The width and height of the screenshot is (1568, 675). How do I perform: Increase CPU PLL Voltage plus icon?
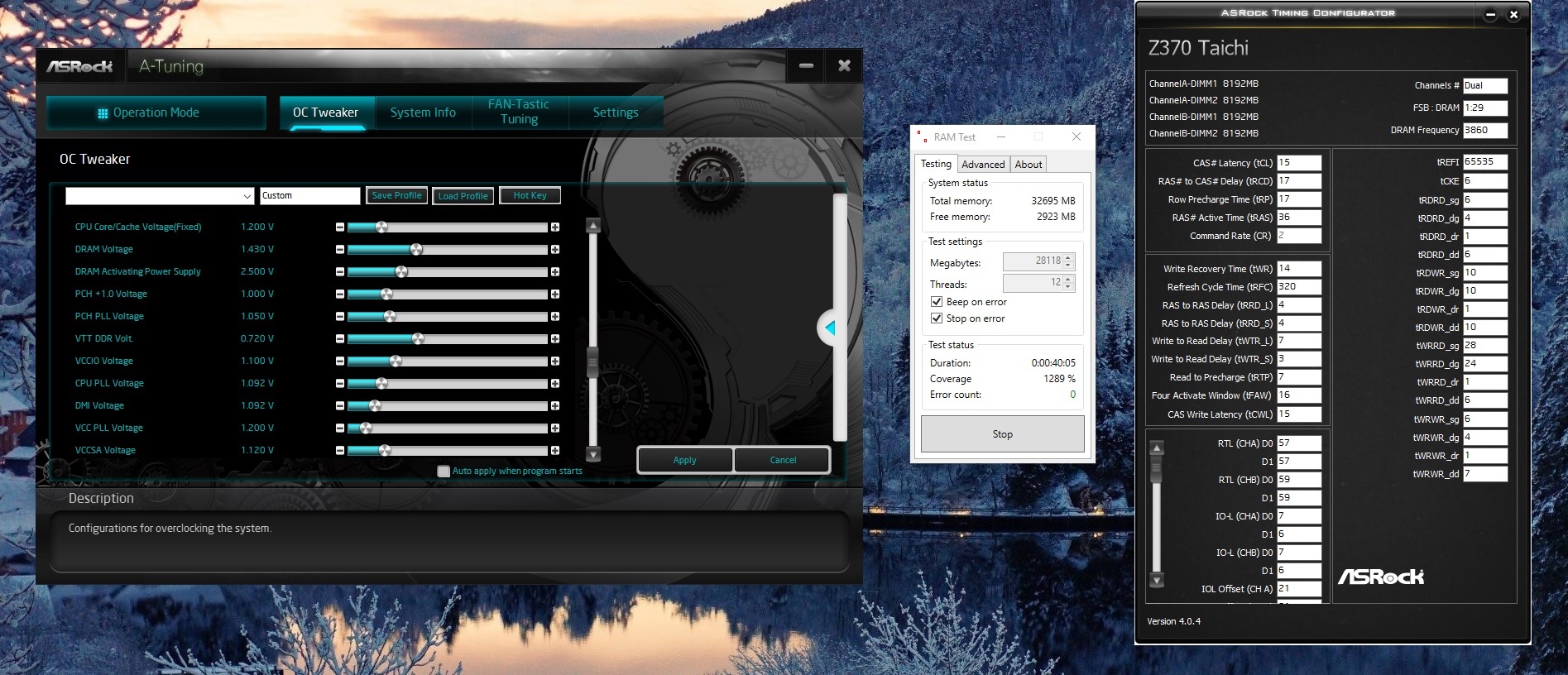[x=555, y=383]
